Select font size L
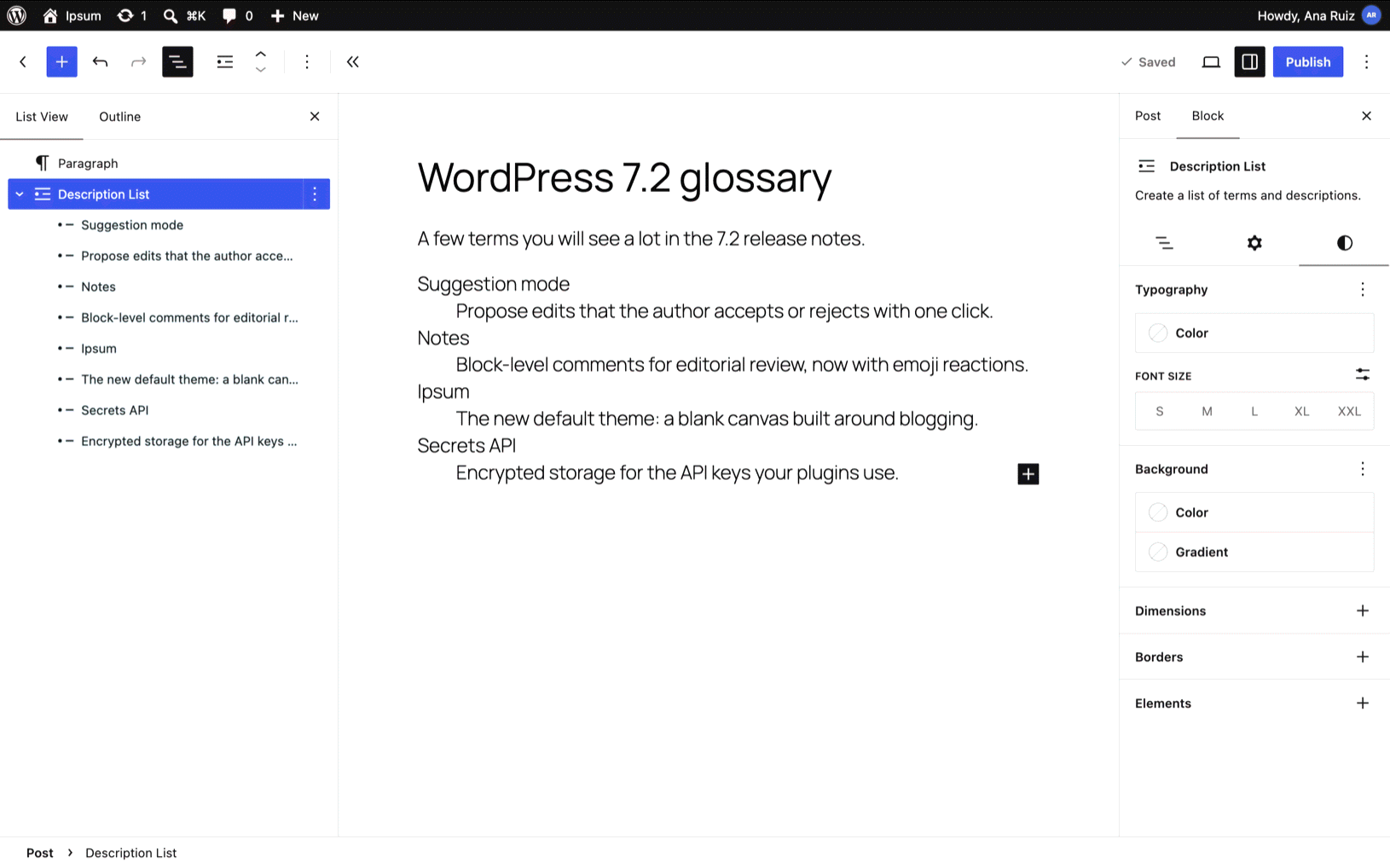Screen dimensions: 1390x868 tap(1254, 411)
